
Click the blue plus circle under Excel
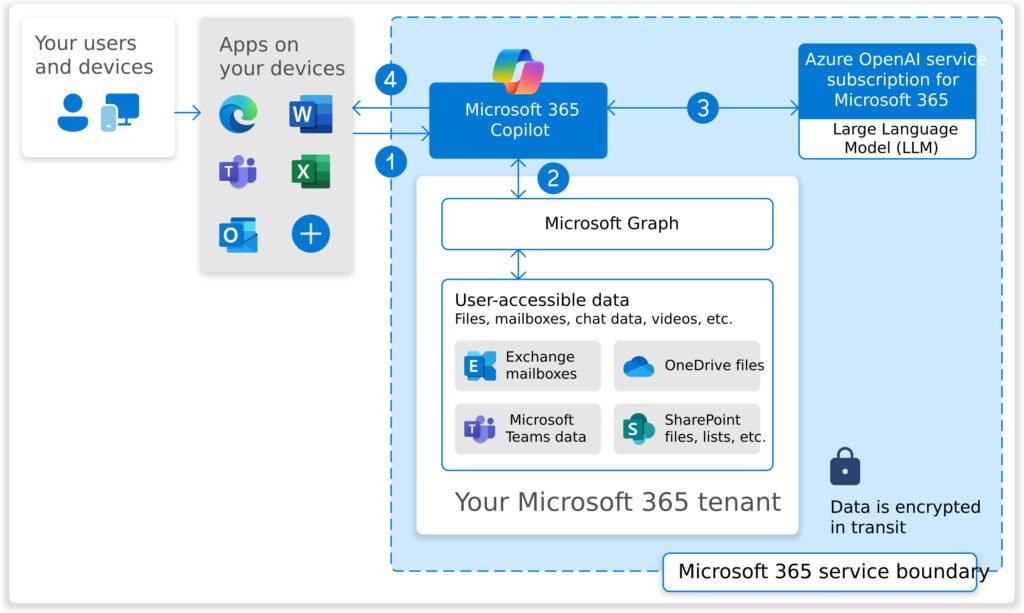[x=310, y=233]
